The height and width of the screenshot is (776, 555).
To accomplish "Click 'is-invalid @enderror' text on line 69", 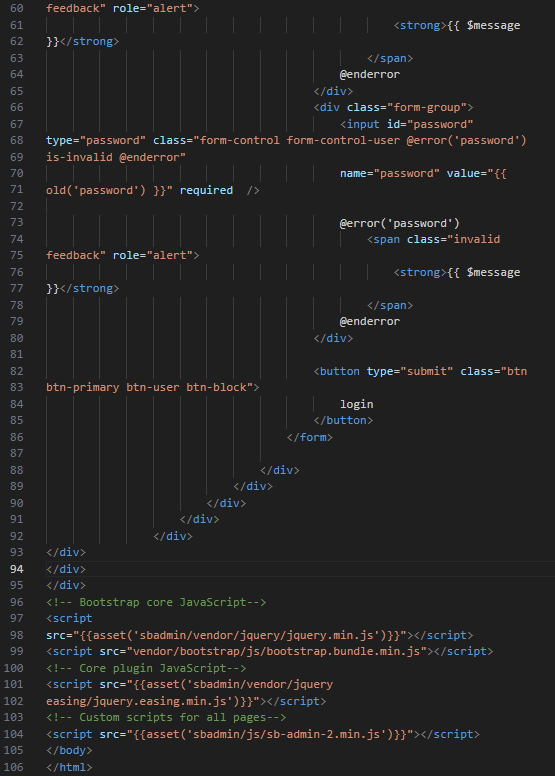I will (x=116, y=157).
